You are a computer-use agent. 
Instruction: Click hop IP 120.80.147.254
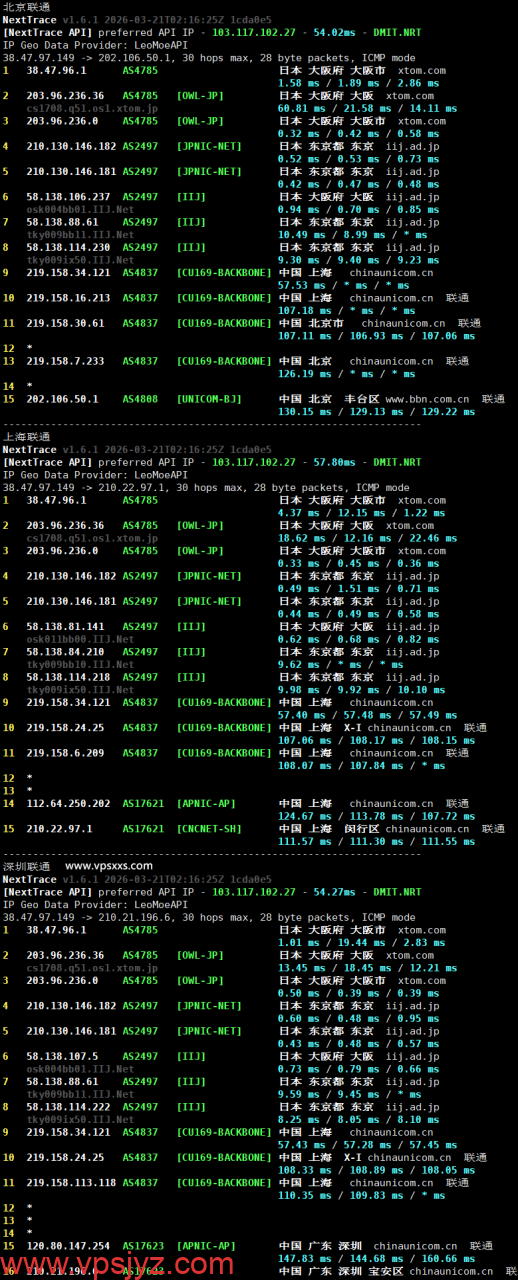tap(68, 1246)
